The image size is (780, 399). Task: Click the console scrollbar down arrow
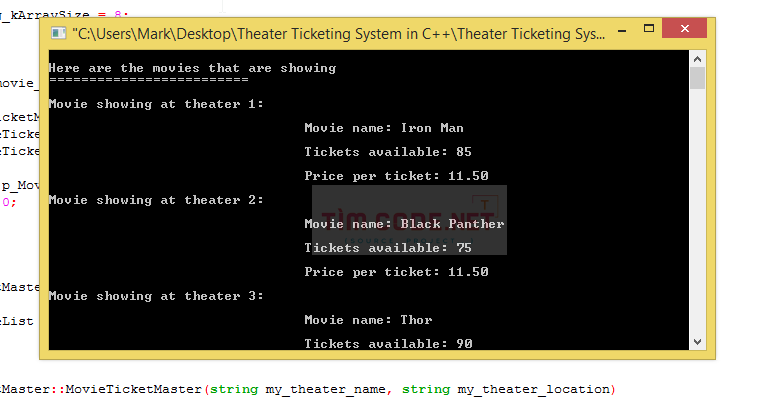(697, 342)
